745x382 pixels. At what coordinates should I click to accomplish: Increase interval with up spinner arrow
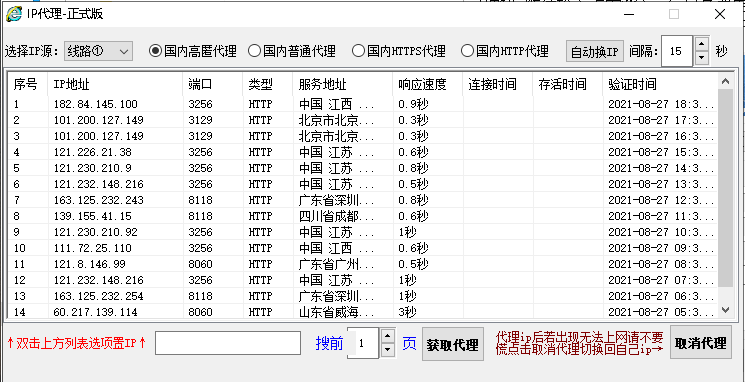702,44
